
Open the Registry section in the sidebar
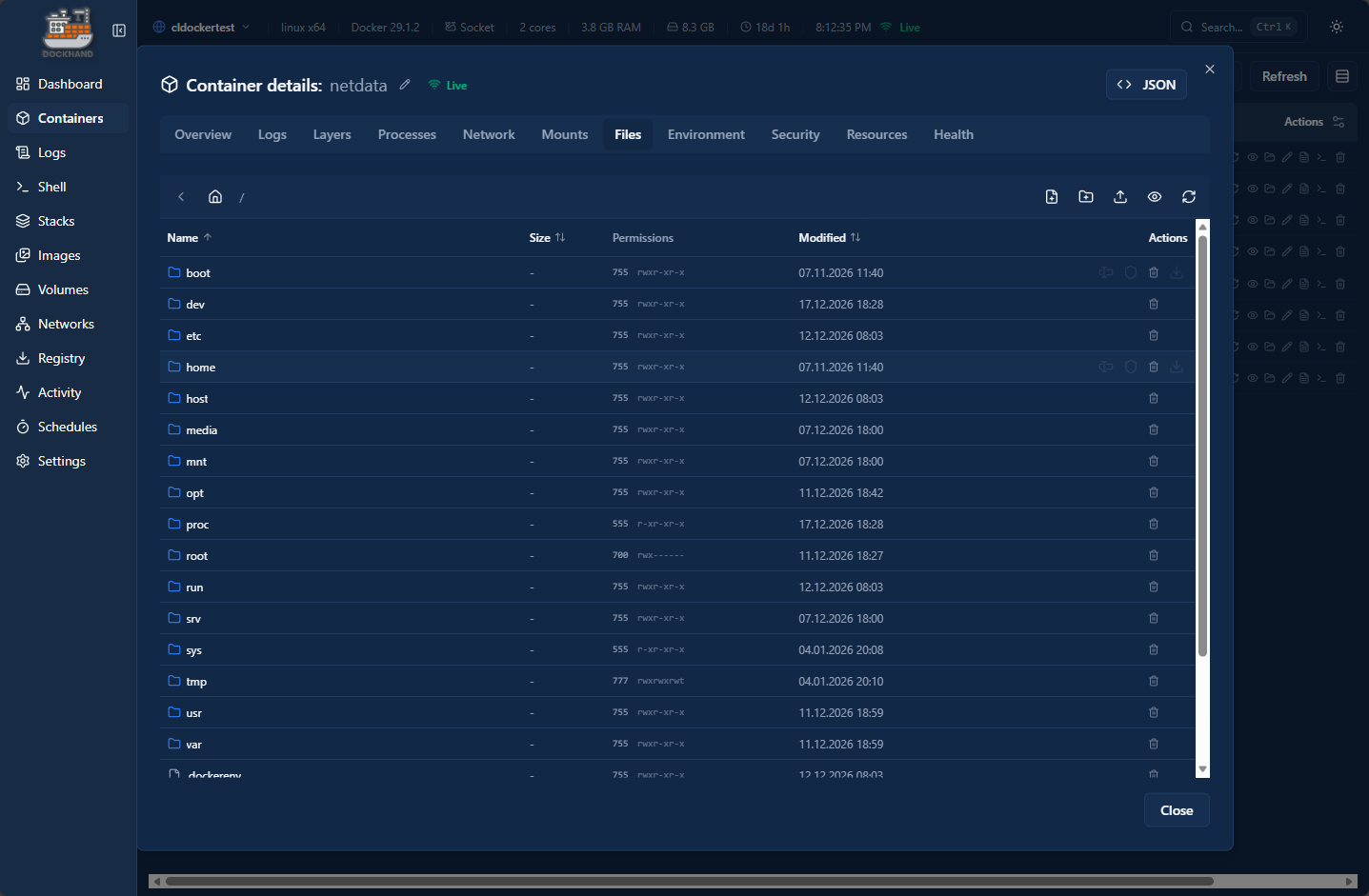(61, 358)
